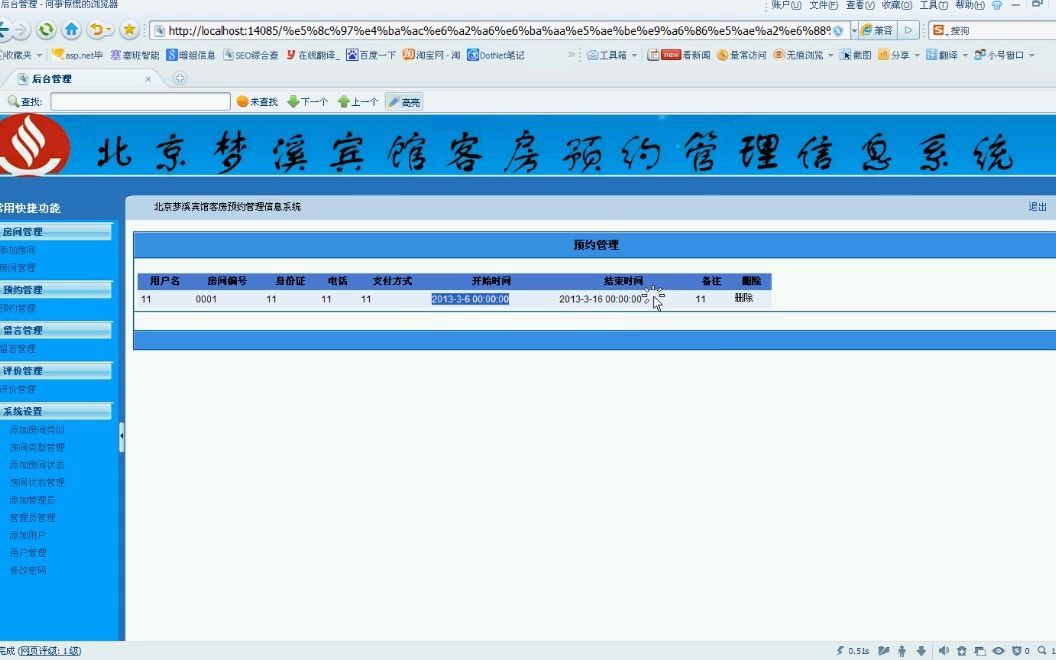The image size is (1056, 660).
Task: Click the 翻译 translate icon
Action: (944, 56)
